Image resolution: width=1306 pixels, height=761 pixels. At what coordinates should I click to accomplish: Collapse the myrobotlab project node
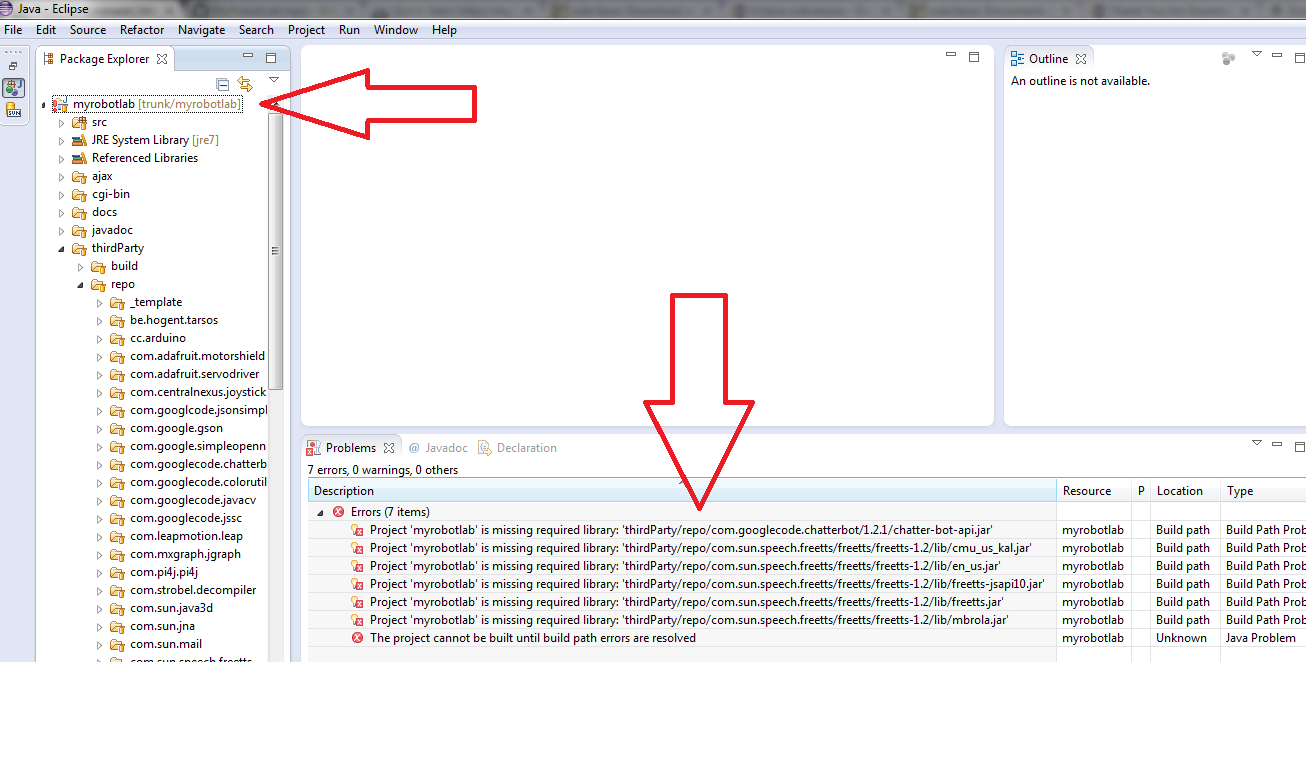coord(43,105)
